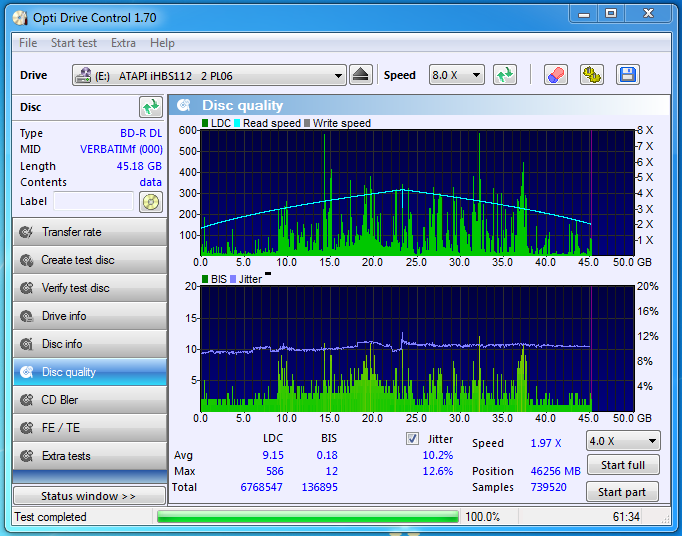Switch to Verify test disc view
This screenshot has height=536, width=682.
click(x=90, y=288)
